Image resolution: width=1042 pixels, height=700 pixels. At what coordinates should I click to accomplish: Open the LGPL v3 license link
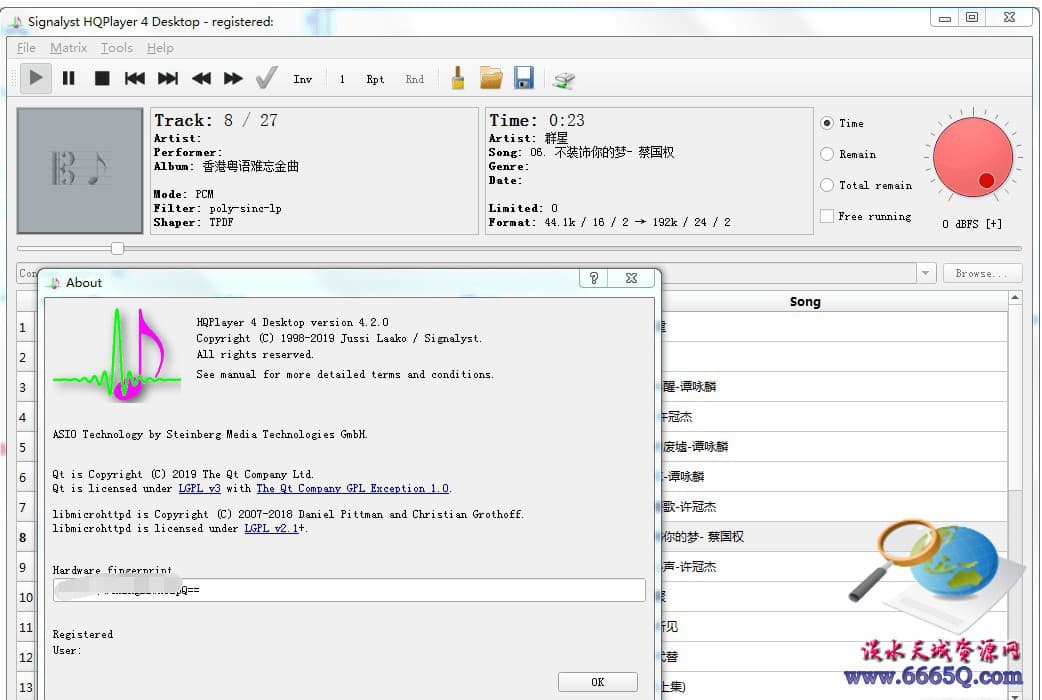tap(199, 489)
